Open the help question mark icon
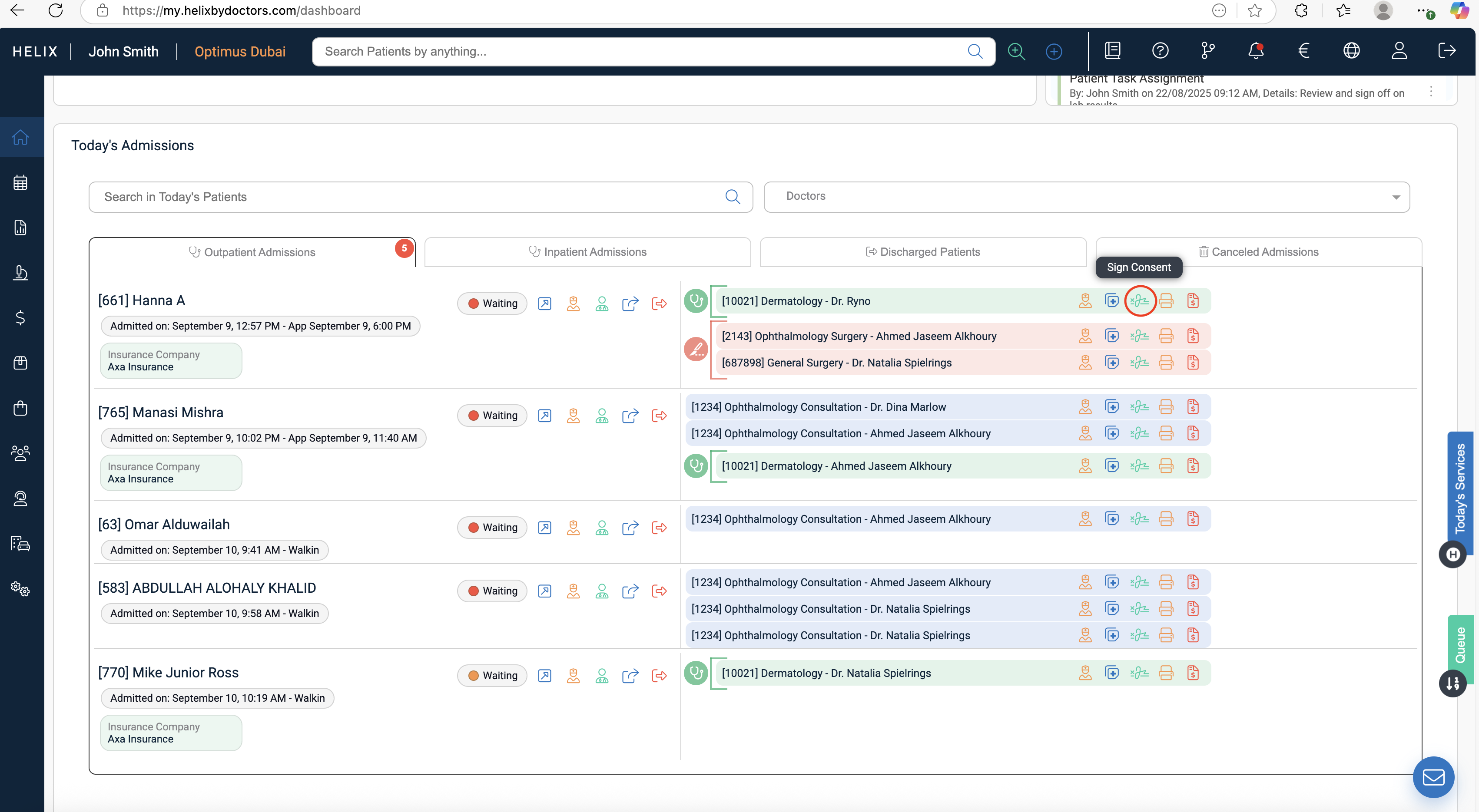 1160,51
